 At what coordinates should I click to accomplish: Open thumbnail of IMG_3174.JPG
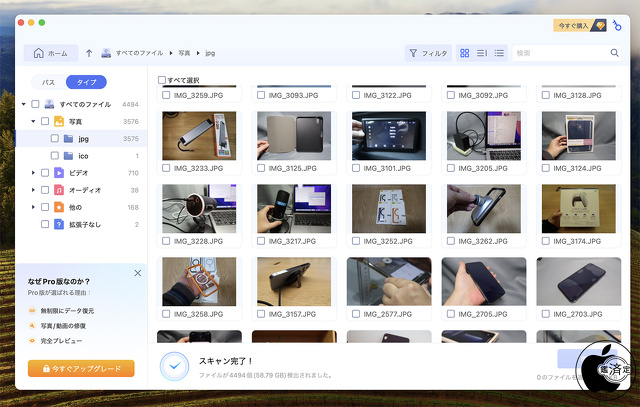click(x=578, y=209)
